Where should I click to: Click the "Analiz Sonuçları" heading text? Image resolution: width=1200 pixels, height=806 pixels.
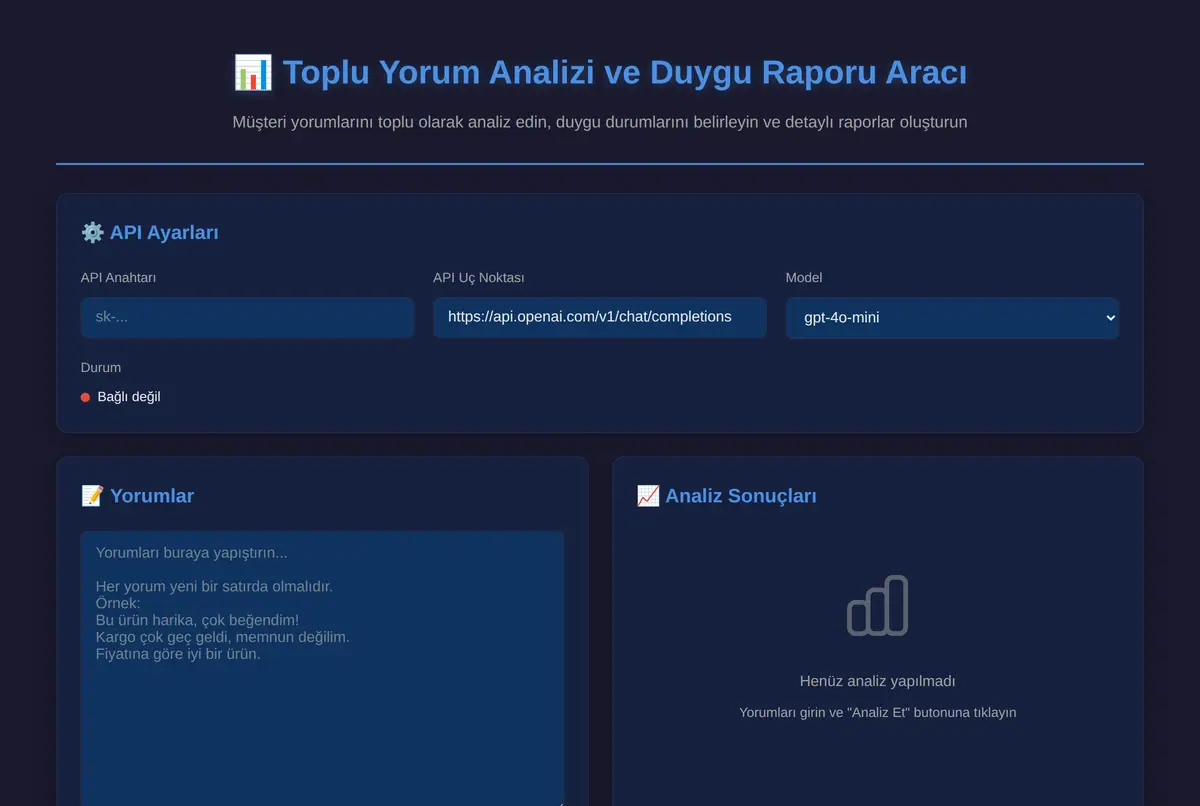pyautogui.click(x=741, y=496)
